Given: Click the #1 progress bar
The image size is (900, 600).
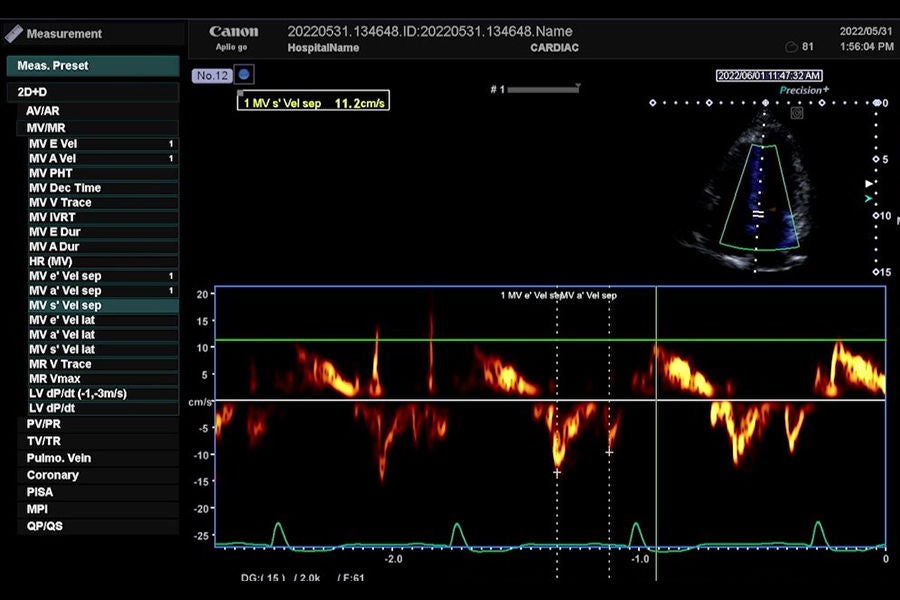Looking at the screenshot, I should pyautogui.click(x=543, y=89).
